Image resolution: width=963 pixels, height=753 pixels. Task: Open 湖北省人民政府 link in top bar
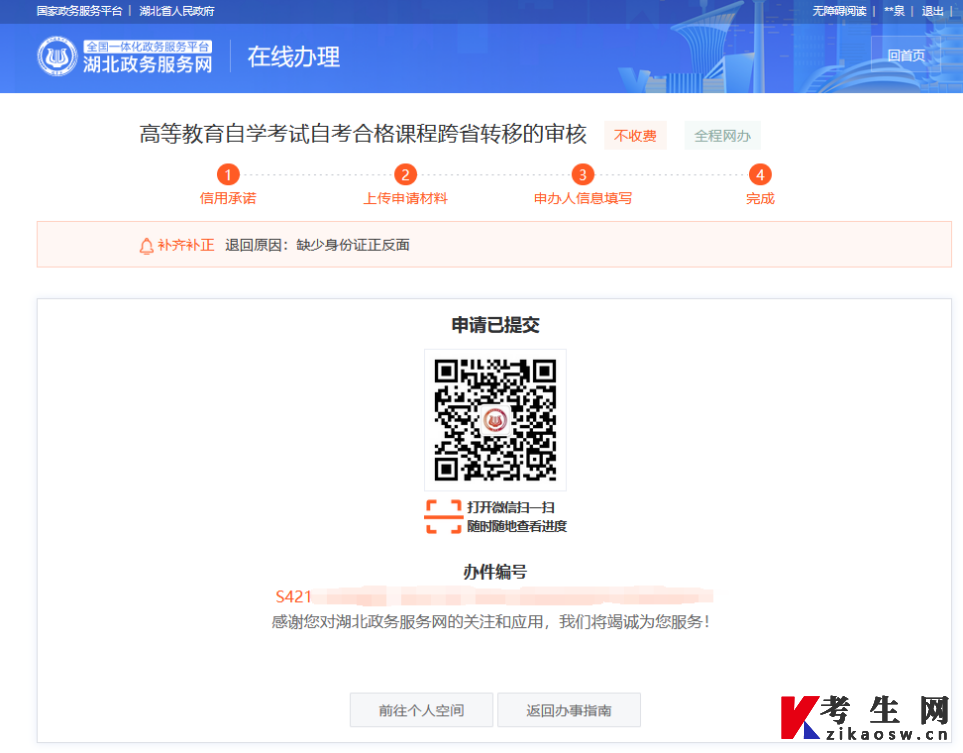point(177,11)
